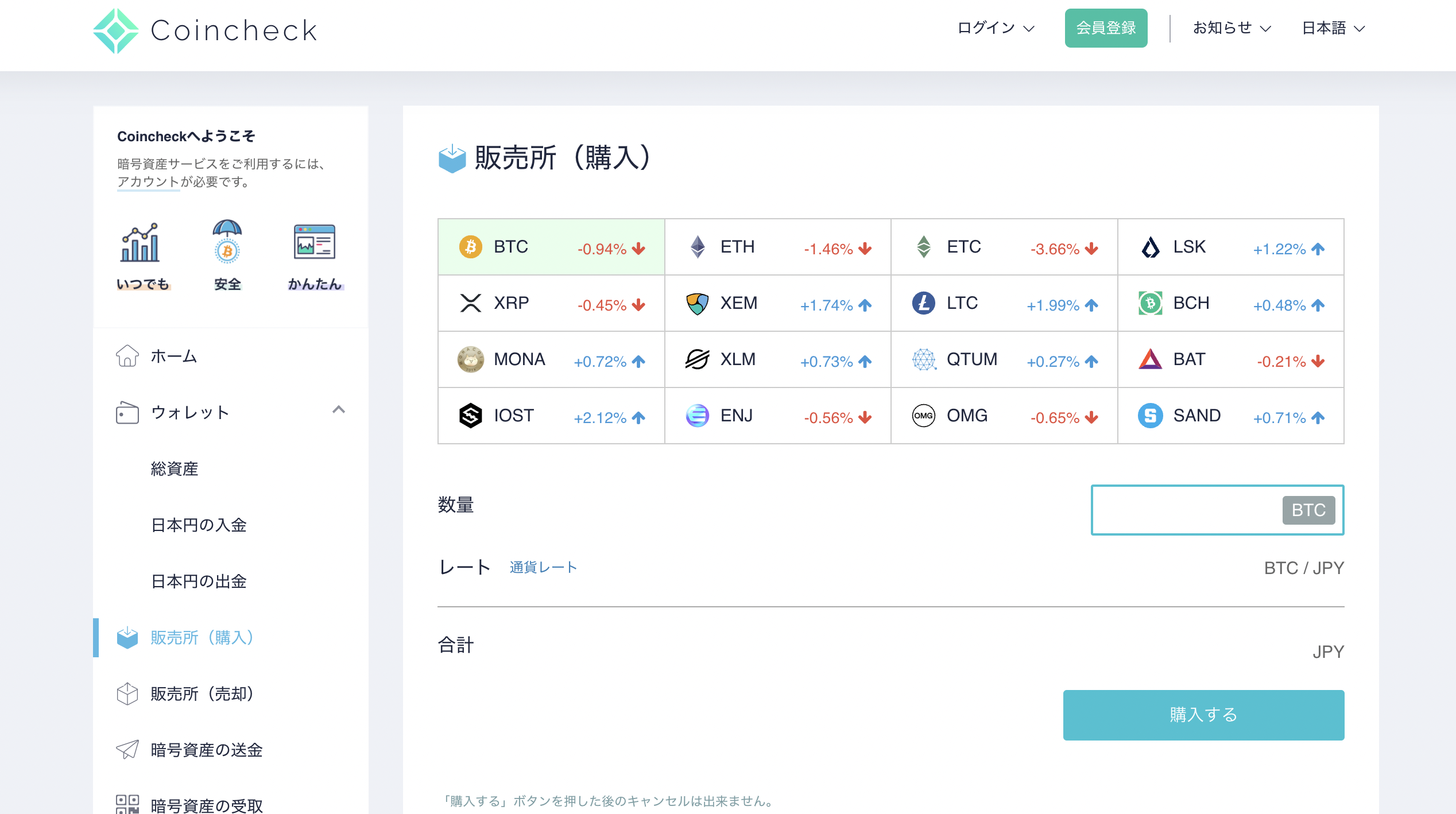Focus the 数量 BTC input field
Image resolution: width=1456 pixels, height=814 pixels.
click(x=1217, y=510)
